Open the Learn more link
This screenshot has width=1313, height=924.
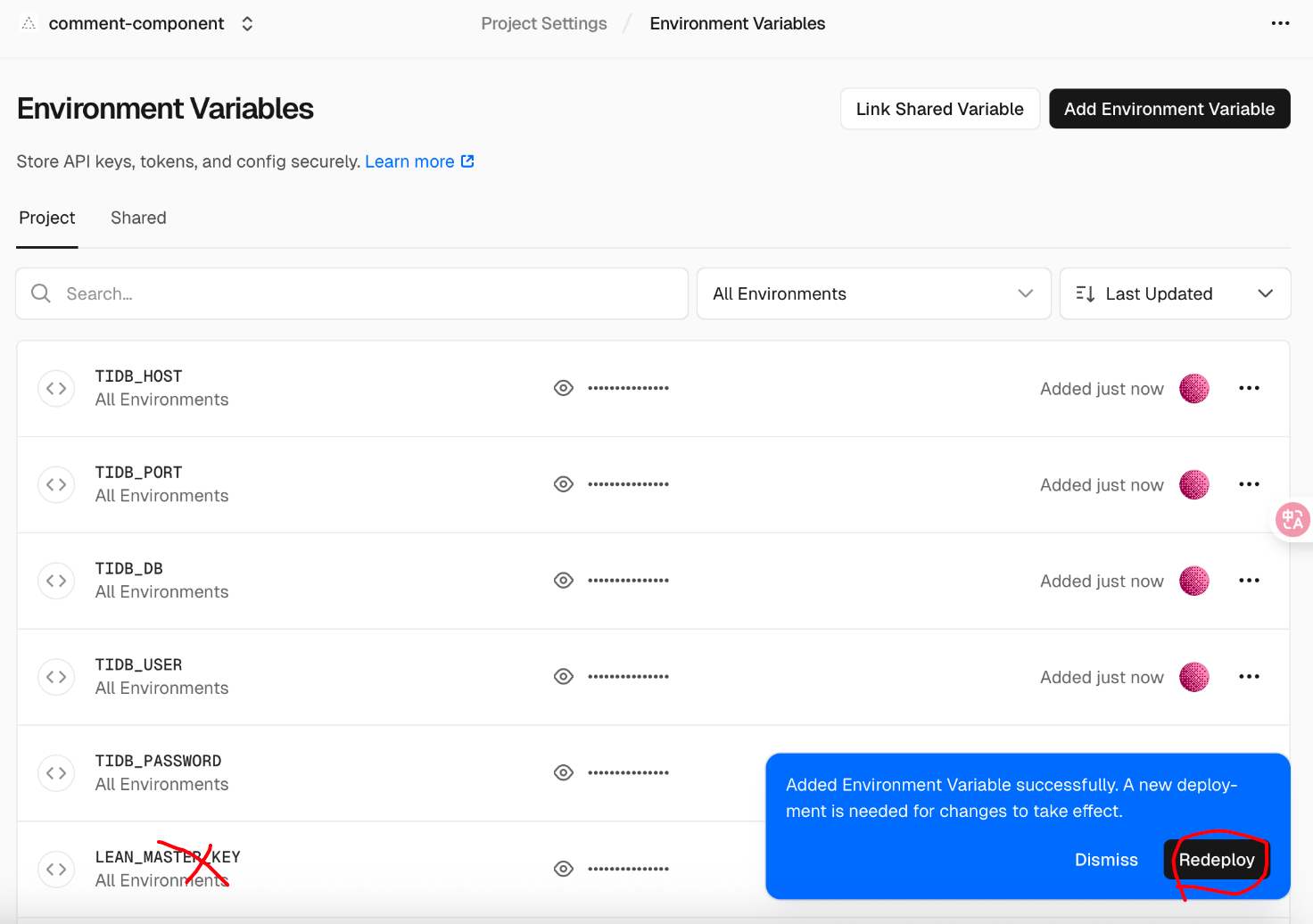[418, 161]
